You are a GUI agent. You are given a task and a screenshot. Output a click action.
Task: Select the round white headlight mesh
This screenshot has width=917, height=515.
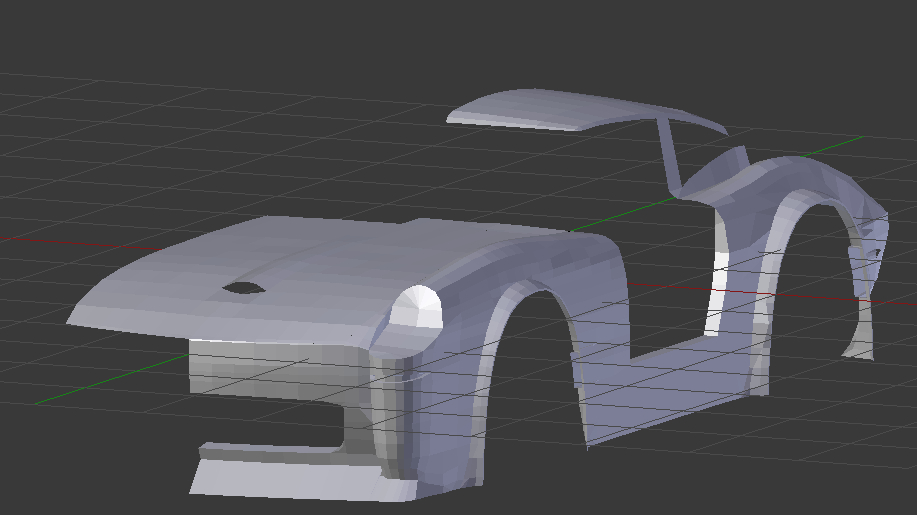(x=416, y=308)
